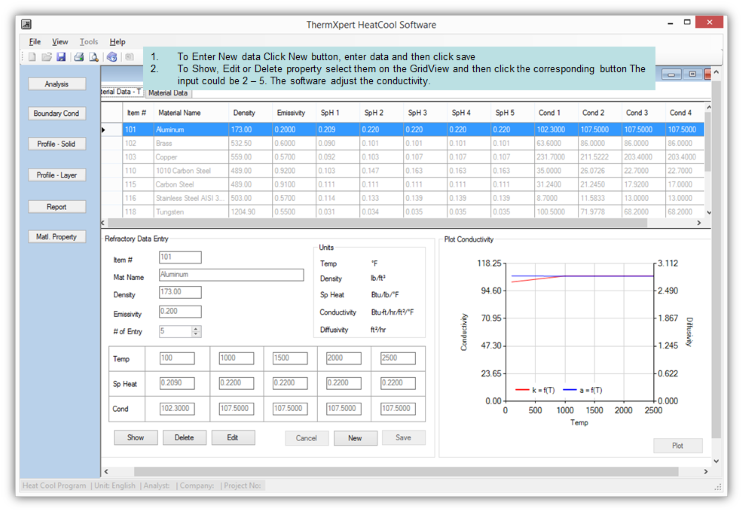Click the main panel's bottom scroll right arrow
This screenshot has width=743, height=512.
706,472
